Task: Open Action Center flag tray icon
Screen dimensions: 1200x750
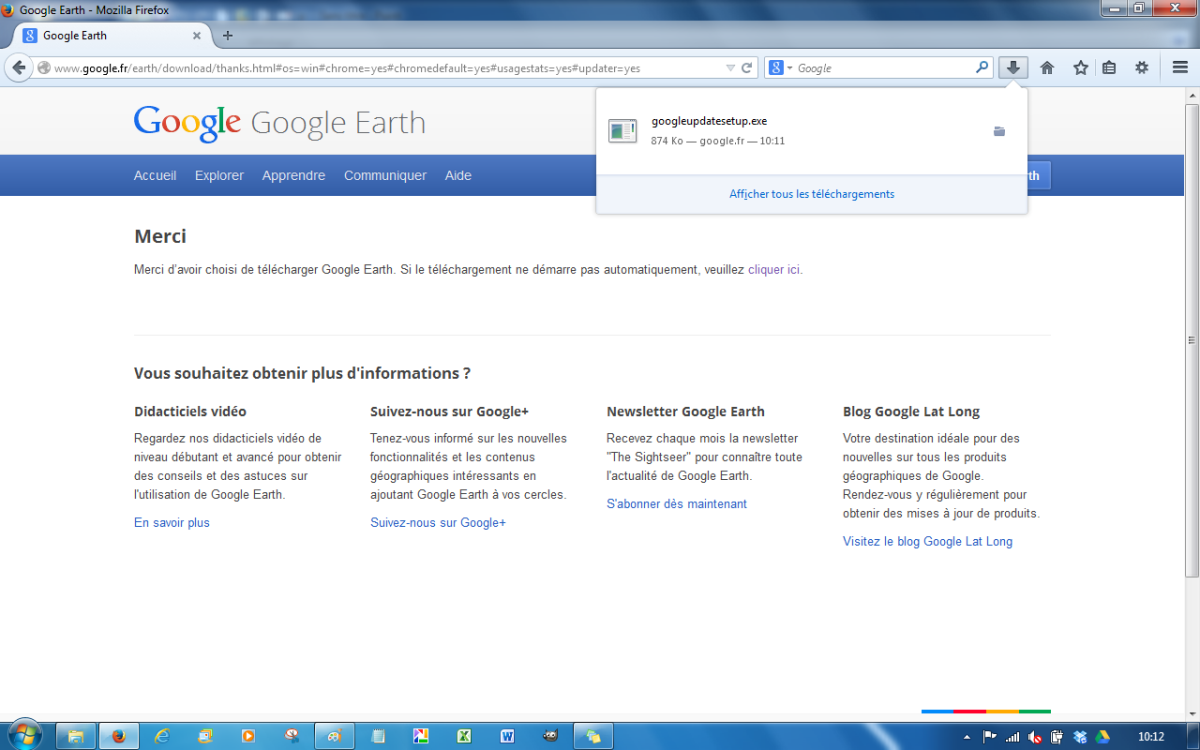Action: [989, 737]
